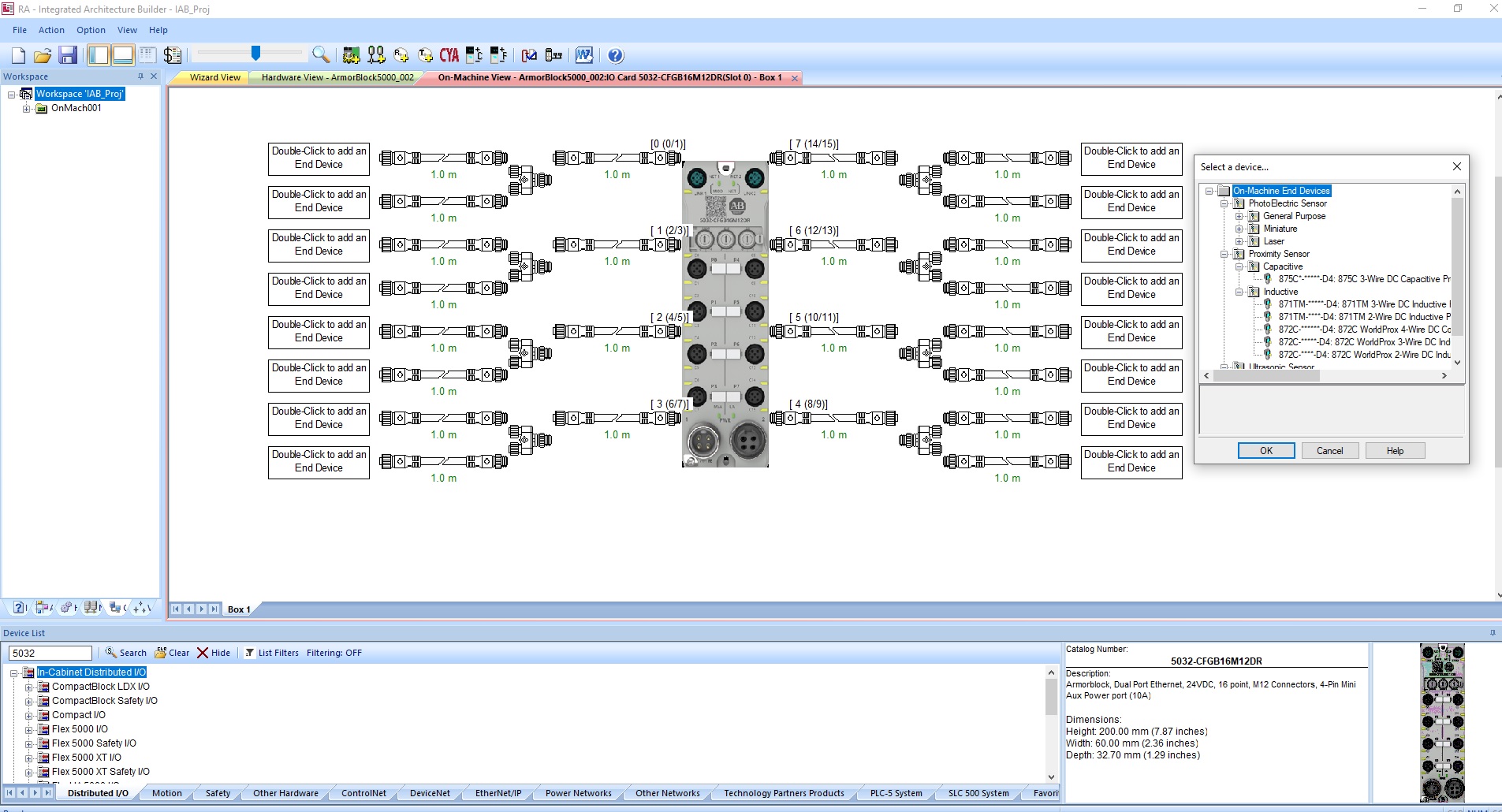This screenshot has height=812, width=1502.
Task: Click the project check validation icon
Action: 530,55
